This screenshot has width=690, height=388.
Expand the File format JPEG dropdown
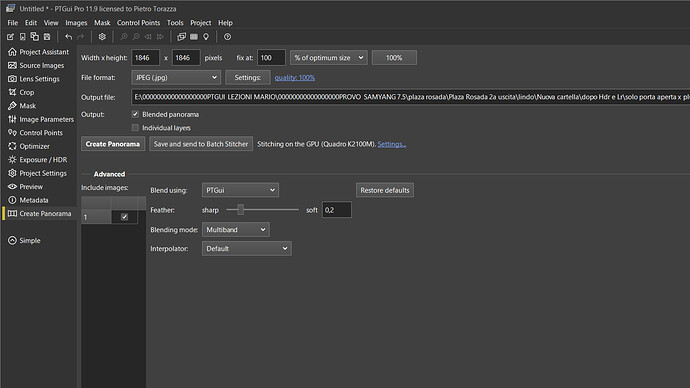tap(176, 77)
